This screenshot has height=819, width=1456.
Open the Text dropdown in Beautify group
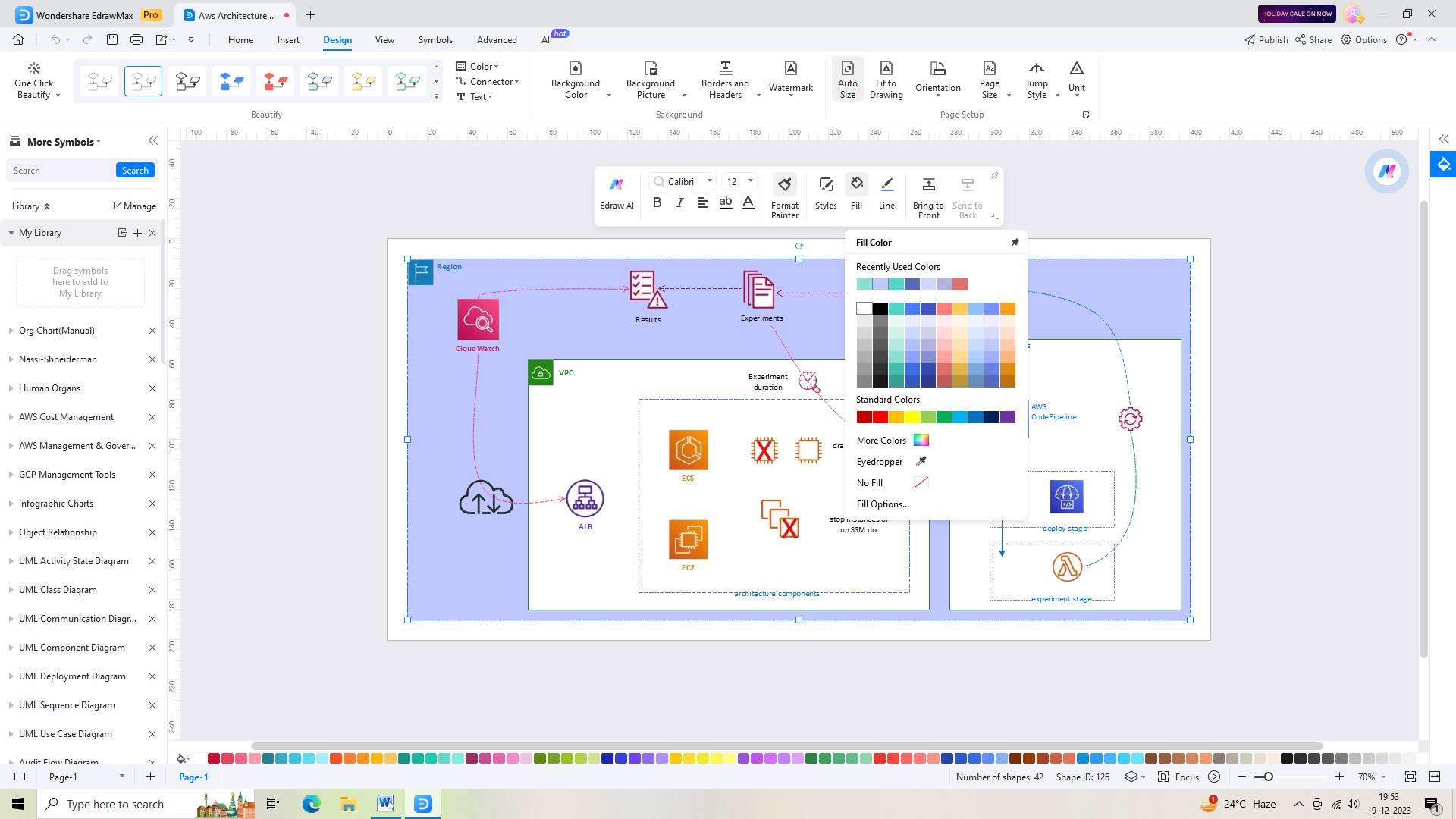point(475,96)
